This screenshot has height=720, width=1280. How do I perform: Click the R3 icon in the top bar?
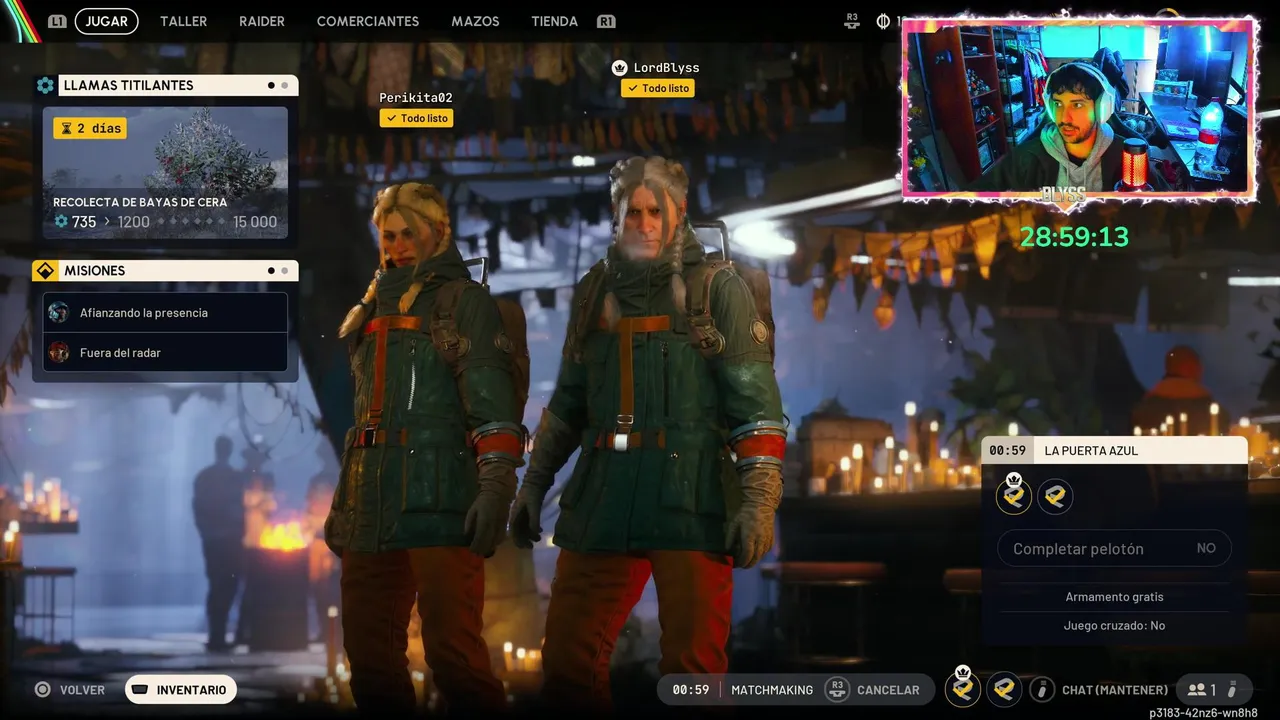(852, 21)
